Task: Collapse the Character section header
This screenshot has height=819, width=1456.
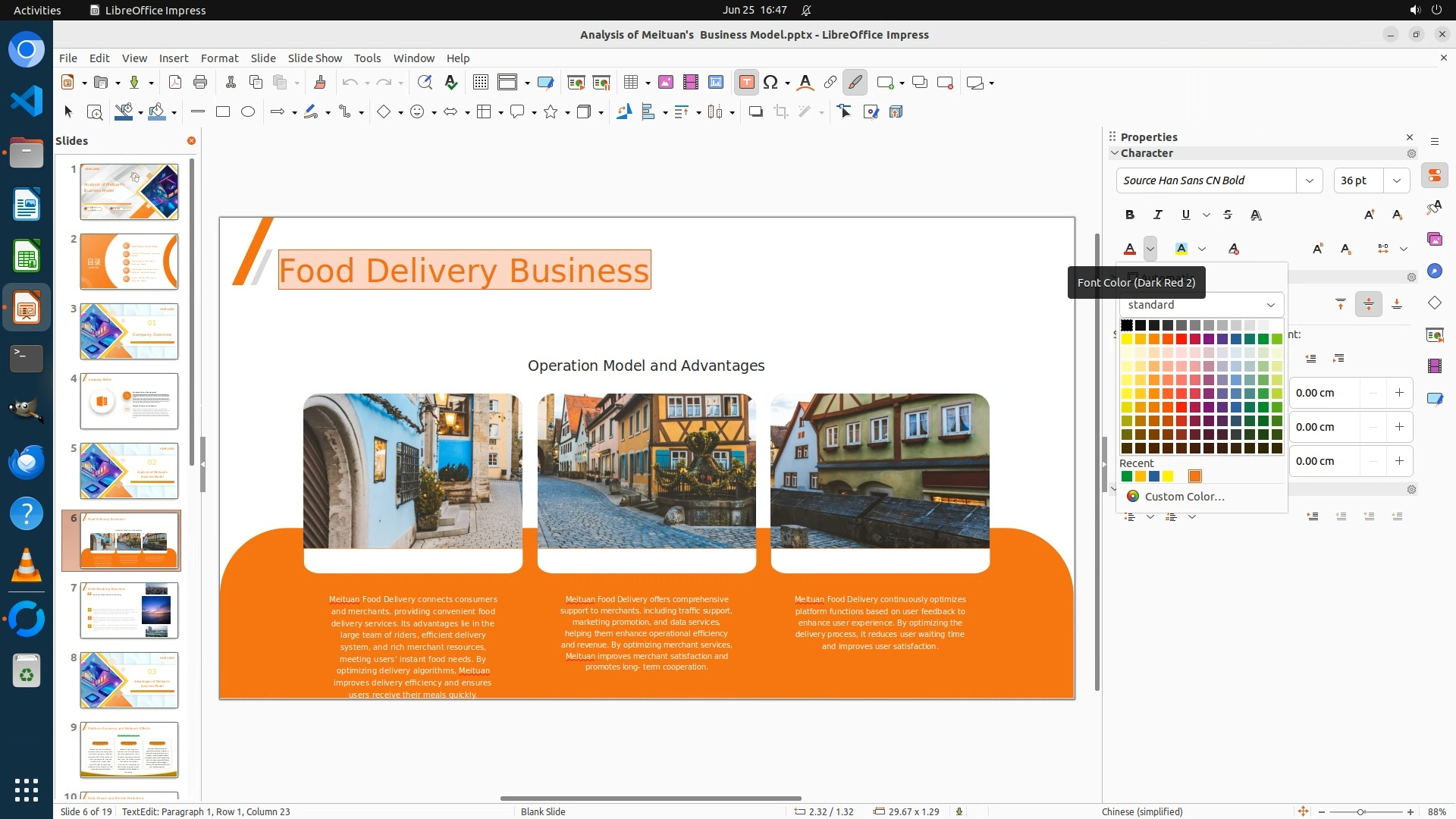Action: pyautogui.click(x=1146, y=153)
